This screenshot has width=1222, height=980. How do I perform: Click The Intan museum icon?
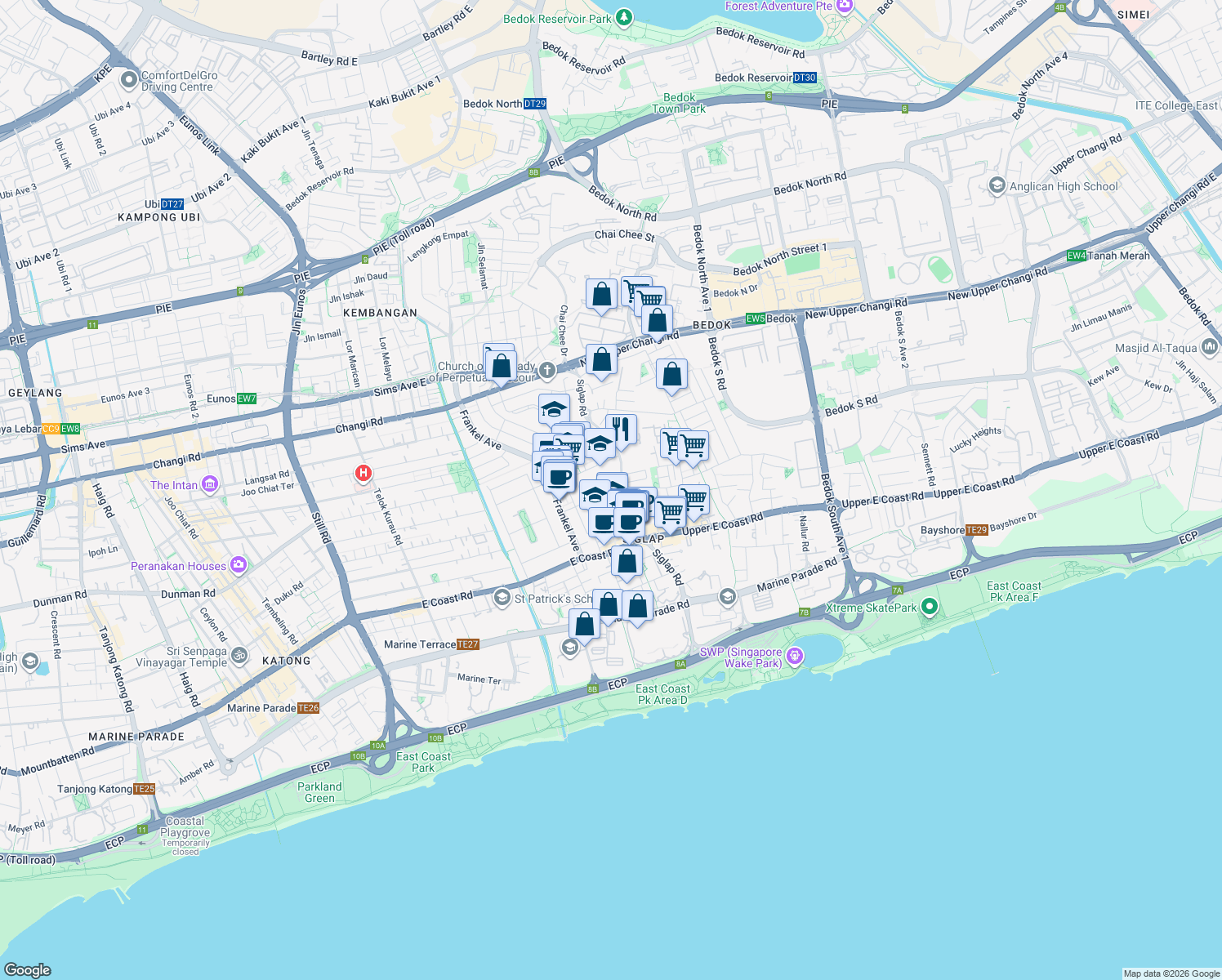[x=210, y=485]
